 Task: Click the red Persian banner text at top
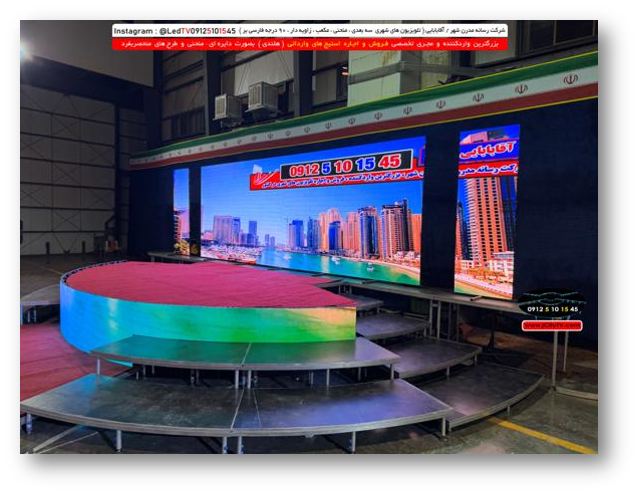pyautogui.click(x=310, y=44)
